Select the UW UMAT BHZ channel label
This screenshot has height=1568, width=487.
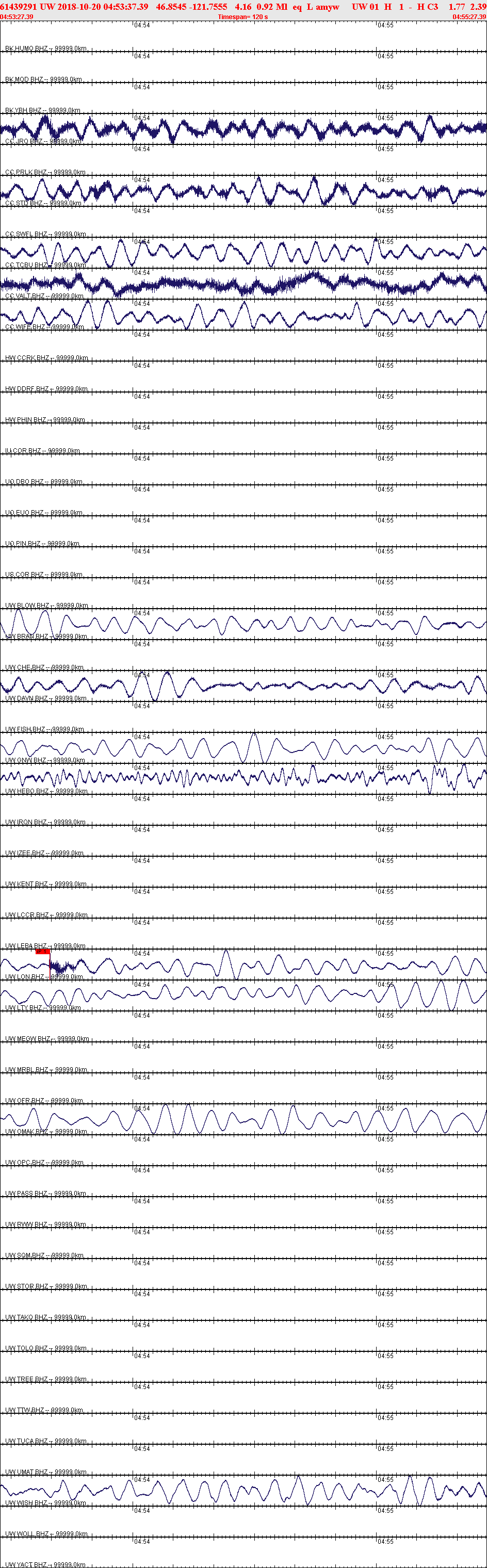(45, 1471)
